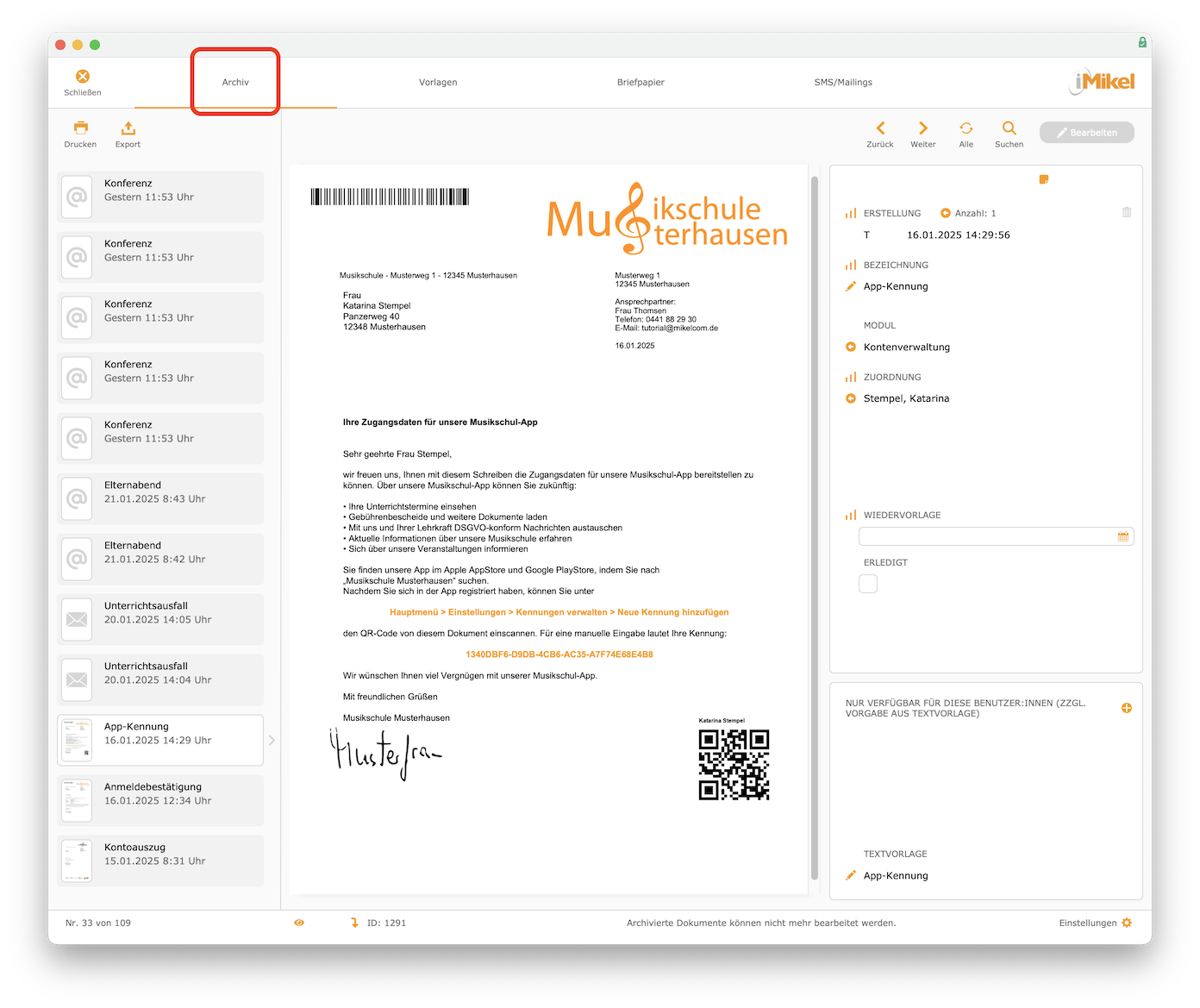Image resolution: width=1200 pixels, height=1008 pixels.
Task: Click pencil icon beside Textvorlage App-Kennung
Action: pos(851,875)
